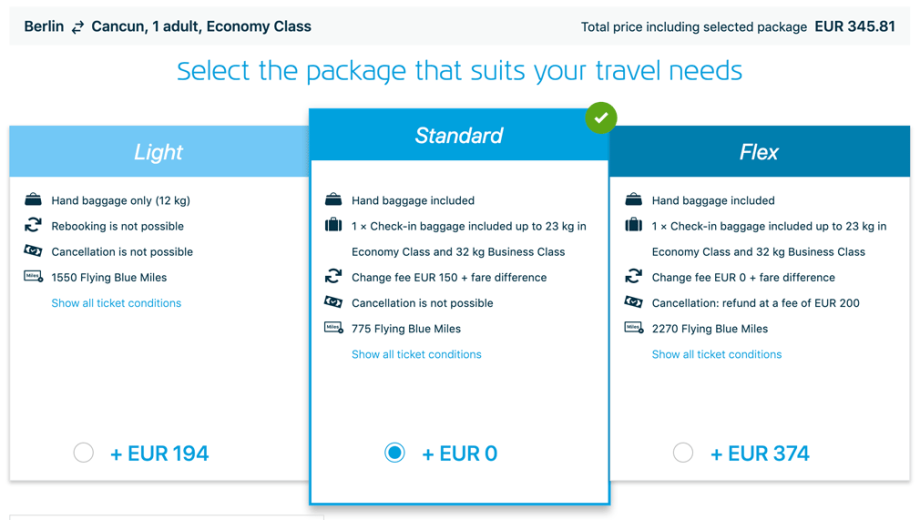
Task: Click the hand baggage icon in Light package
Action: coord(33,200)
